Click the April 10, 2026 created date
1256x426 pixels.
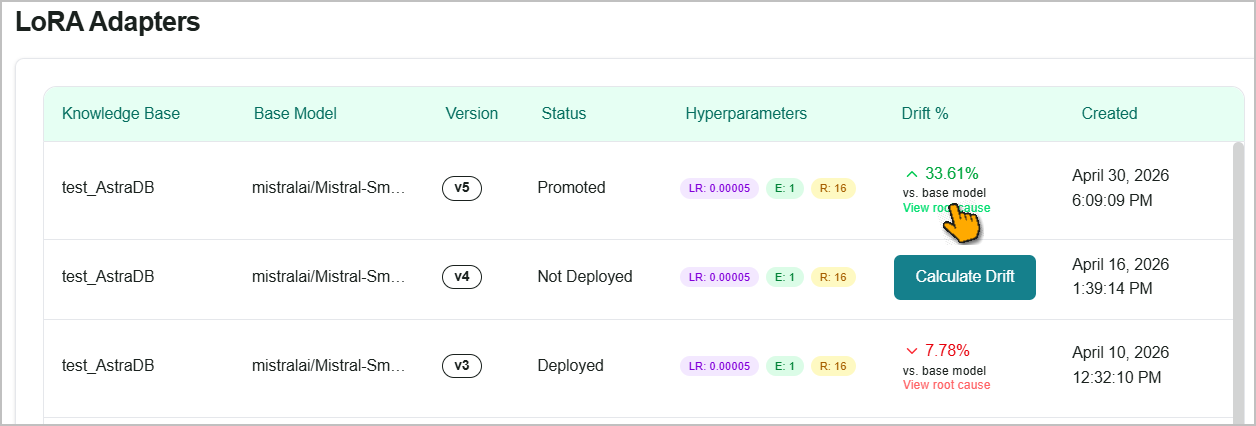(1120, 353)
